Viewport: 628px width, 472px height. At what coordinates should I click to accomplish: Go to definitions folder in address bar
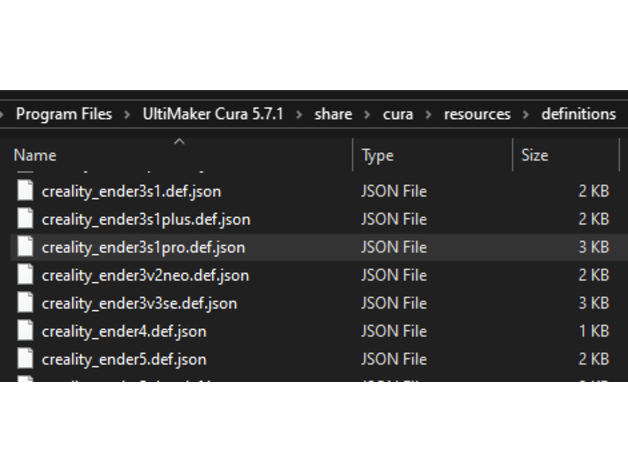[x=578, y=114]
